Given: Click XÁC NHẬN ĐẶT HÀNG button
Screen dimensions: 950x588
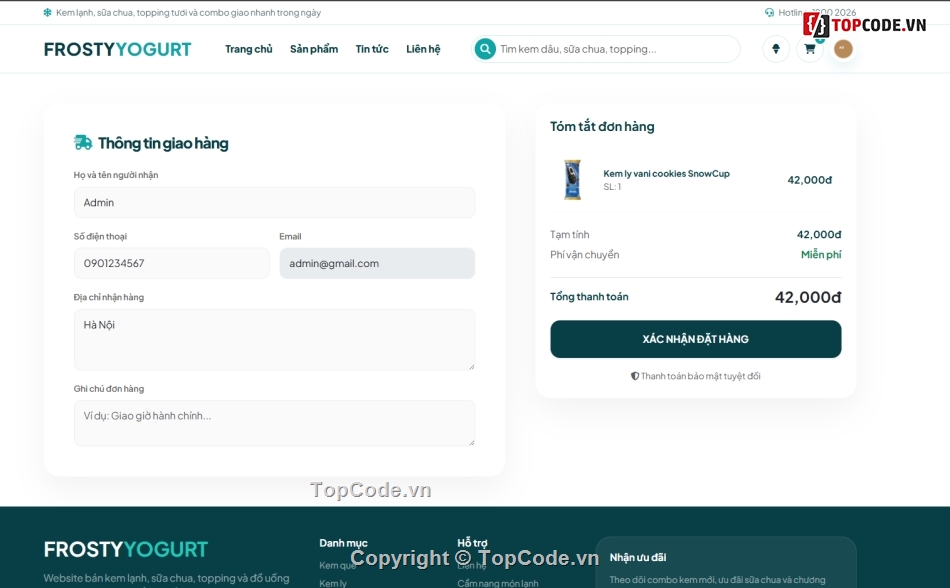Looking at the screenshot, I should pos(696,339).
